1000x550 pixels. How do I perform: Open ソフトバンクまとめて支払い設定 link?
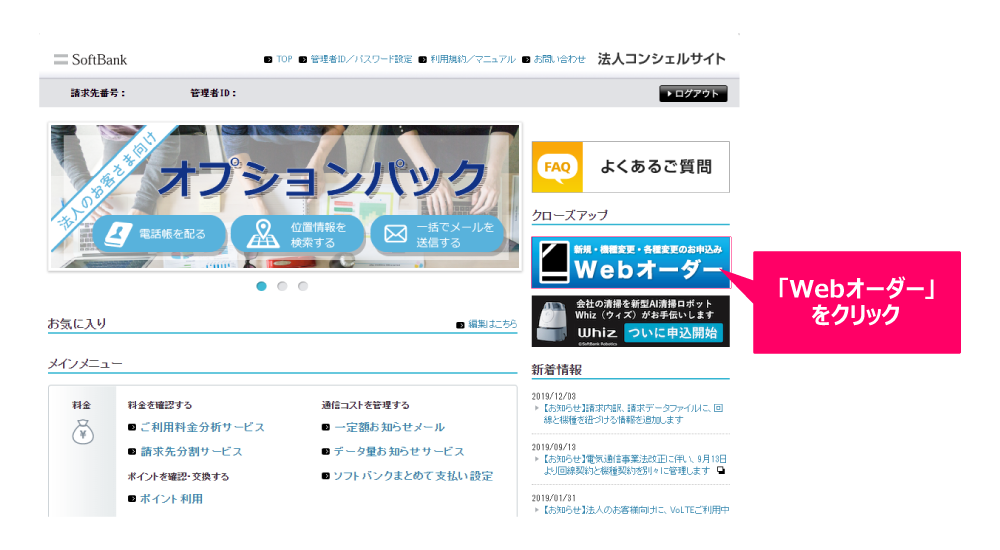(413, 475)
